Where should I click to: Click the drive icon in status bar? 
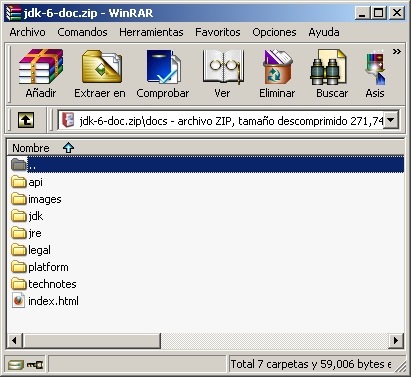point(16,365)
